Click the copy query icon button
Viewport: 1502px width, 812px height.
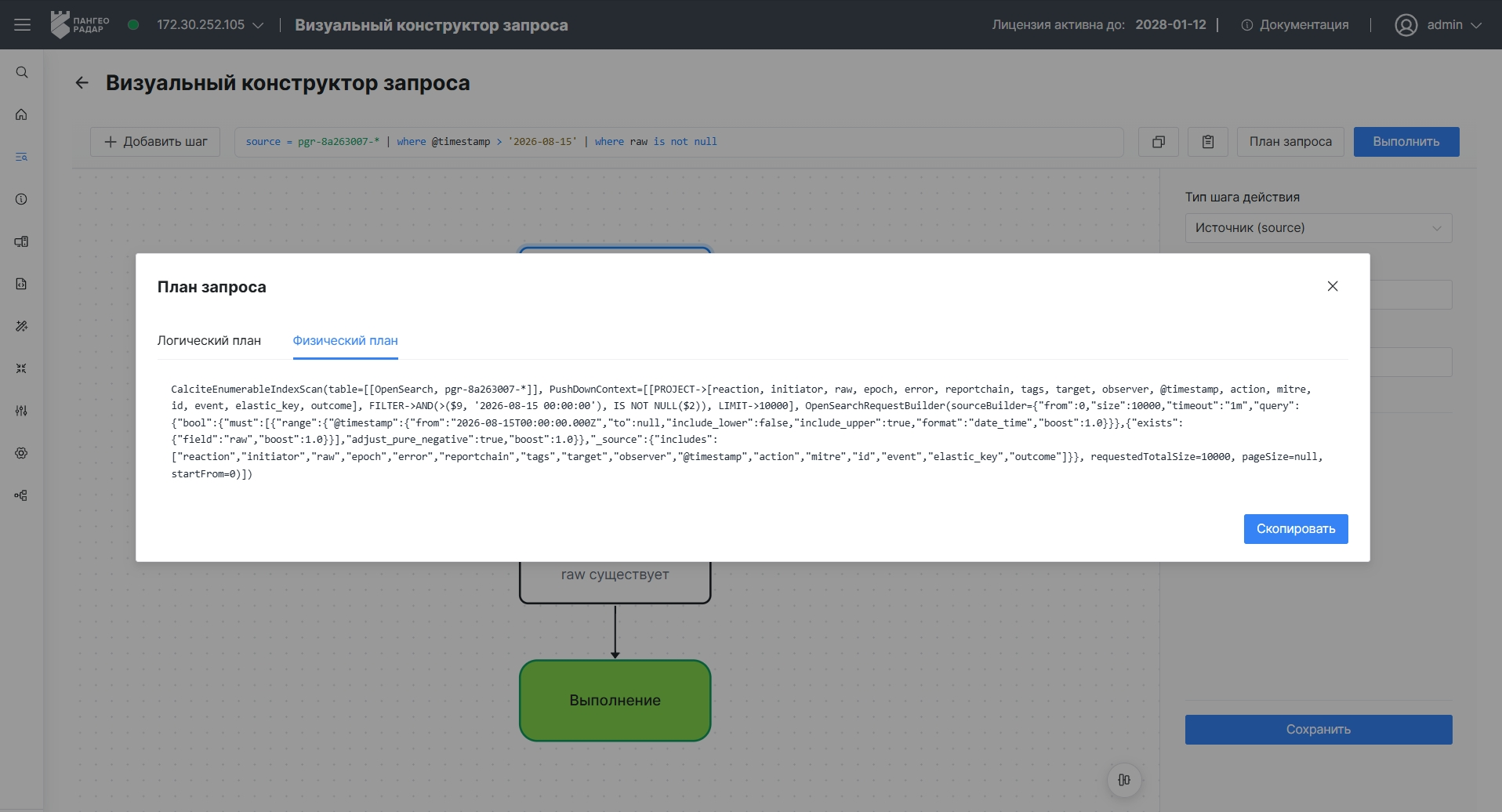[x=1158, y=142]
